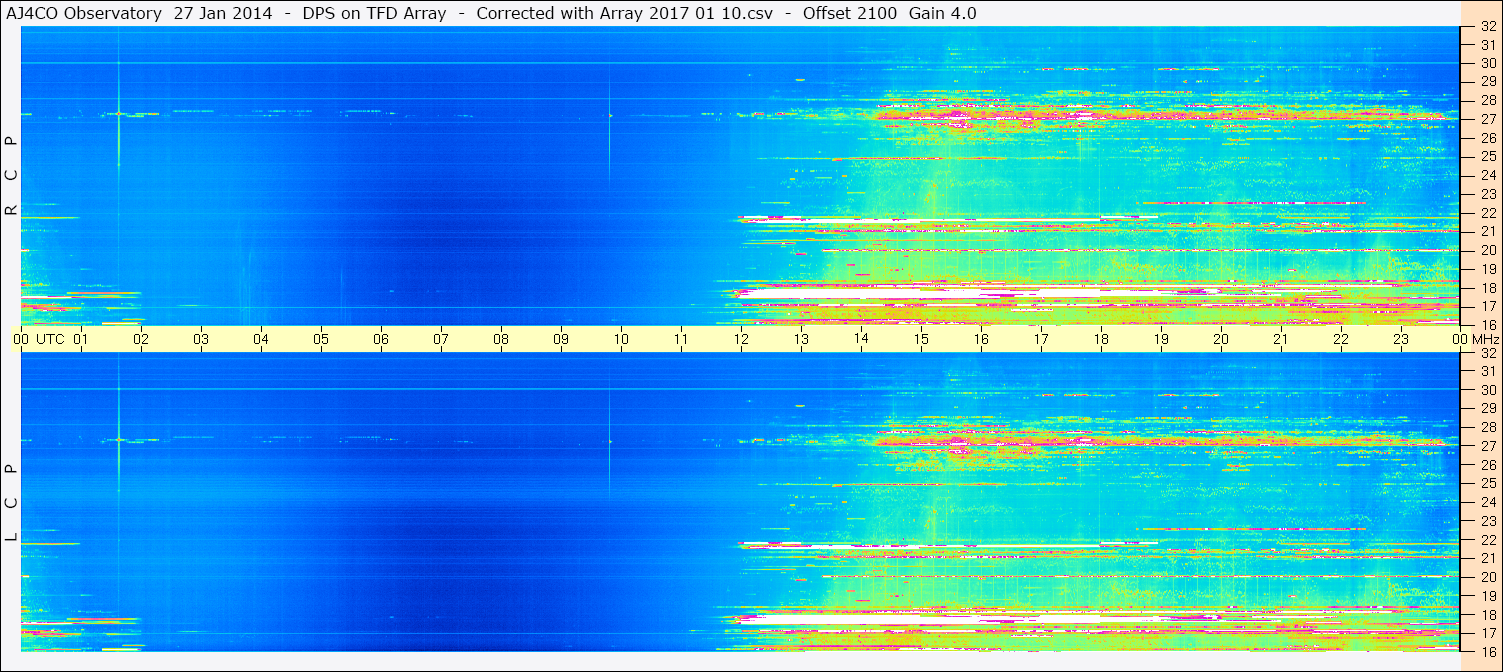Pick the 20 hour label on UTC axis

[1221, 339]
